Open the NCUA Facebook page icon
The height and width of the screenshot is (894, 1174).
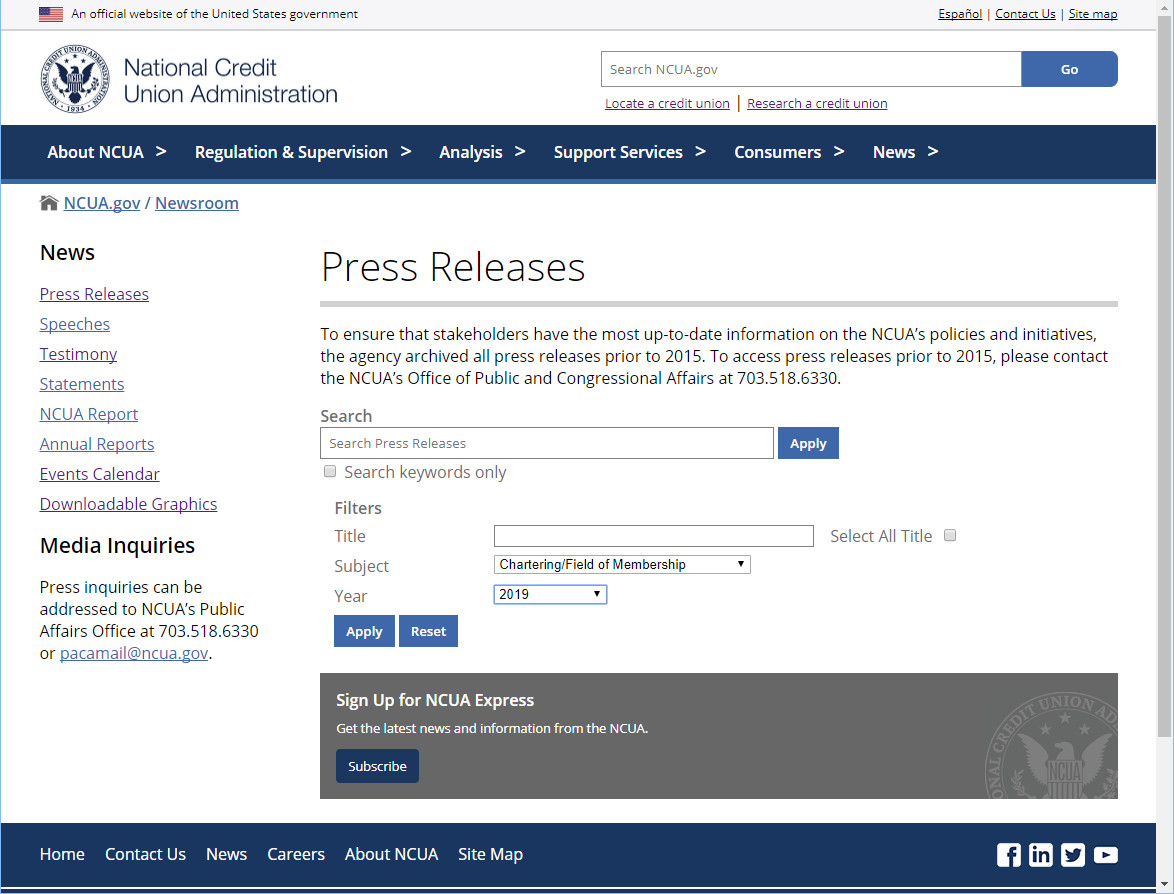[x=1009, y=854]
